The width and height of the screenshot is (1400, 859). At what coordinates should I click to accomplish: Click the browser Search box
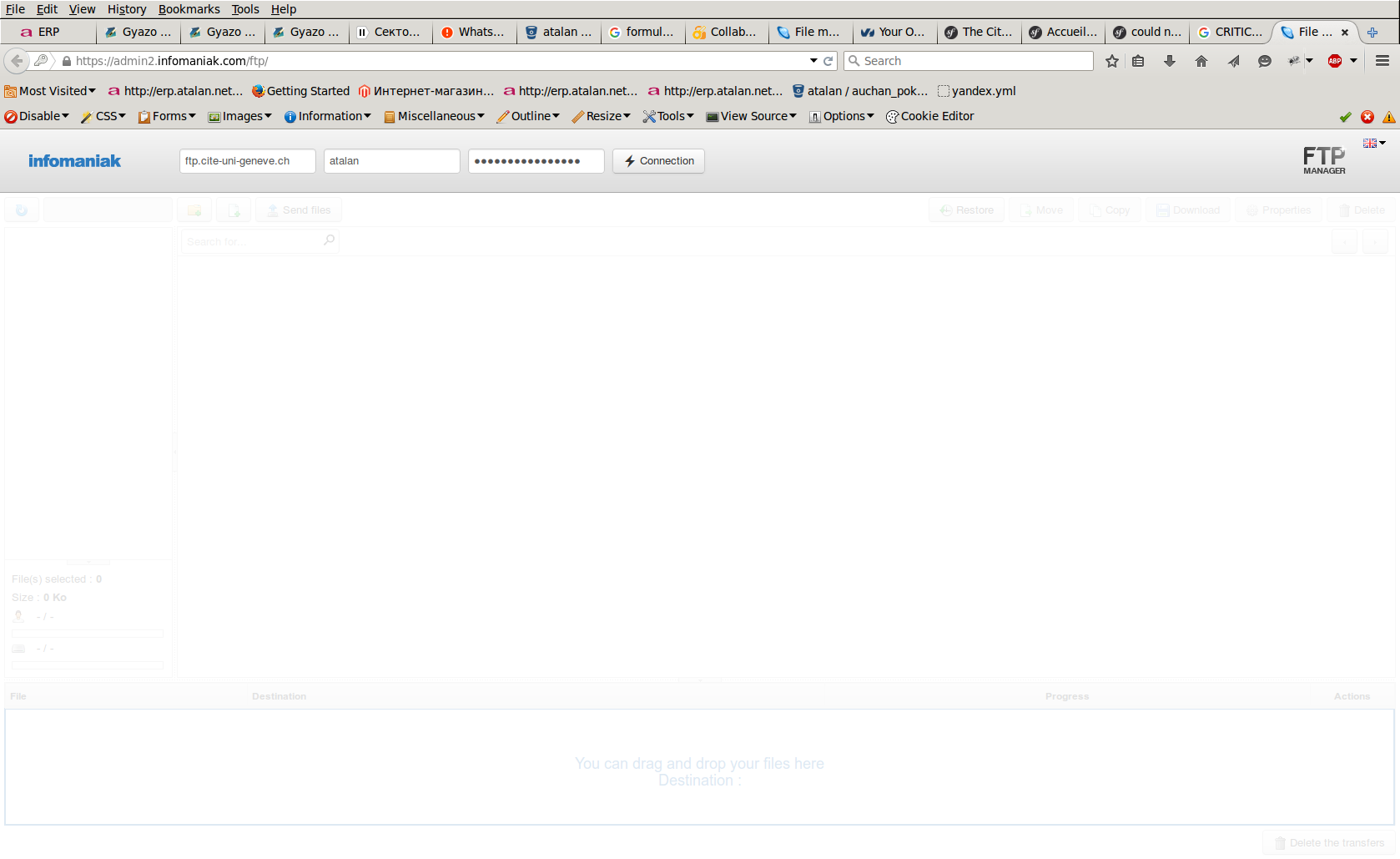(968, 61)
